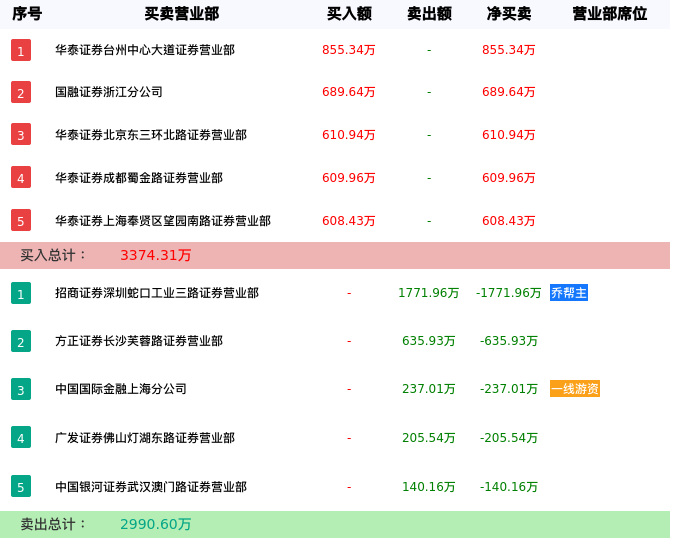The width and height of the screenshot is (676, 540).
Task: Click the red rank 5 badge for 上海奉贤区
Action: coord(21,221)
